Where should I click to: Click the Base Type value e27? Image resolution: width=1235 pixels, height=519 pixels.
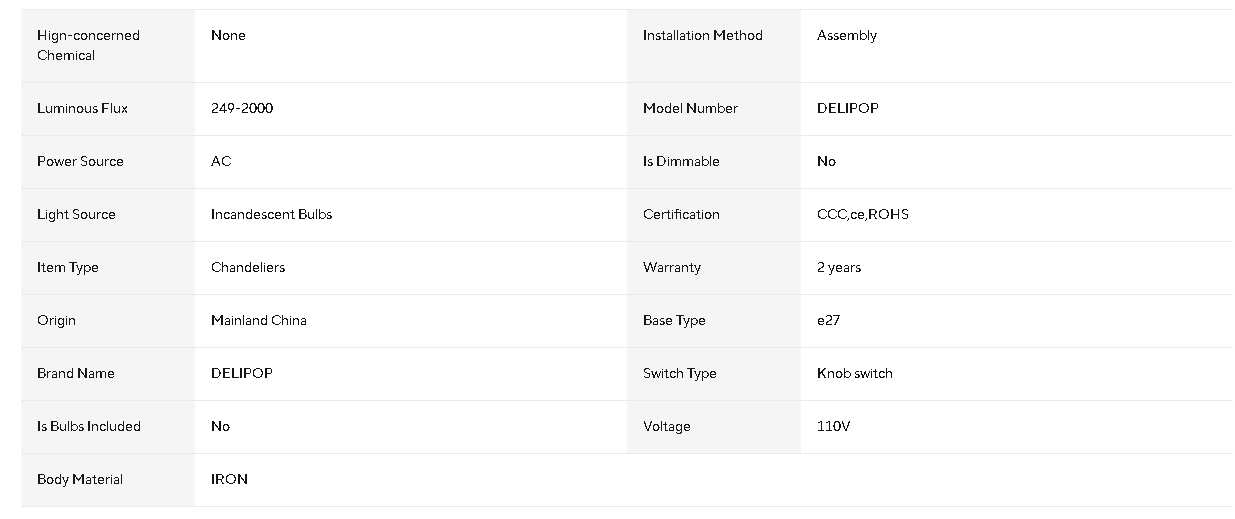(828, 320)
